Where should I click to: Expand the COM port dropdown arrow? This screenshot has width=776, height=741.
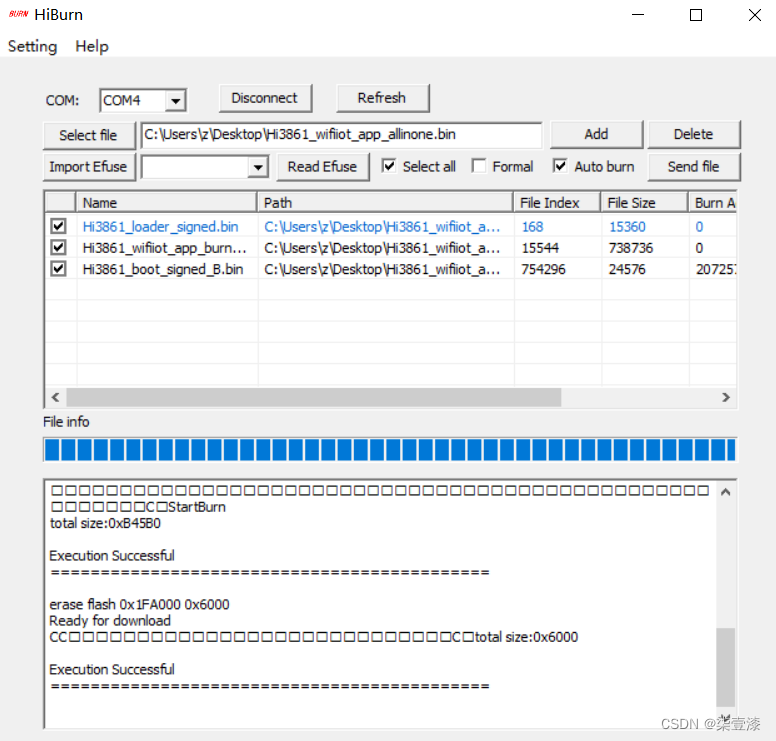pyautogui.click(x=175, y=100)
